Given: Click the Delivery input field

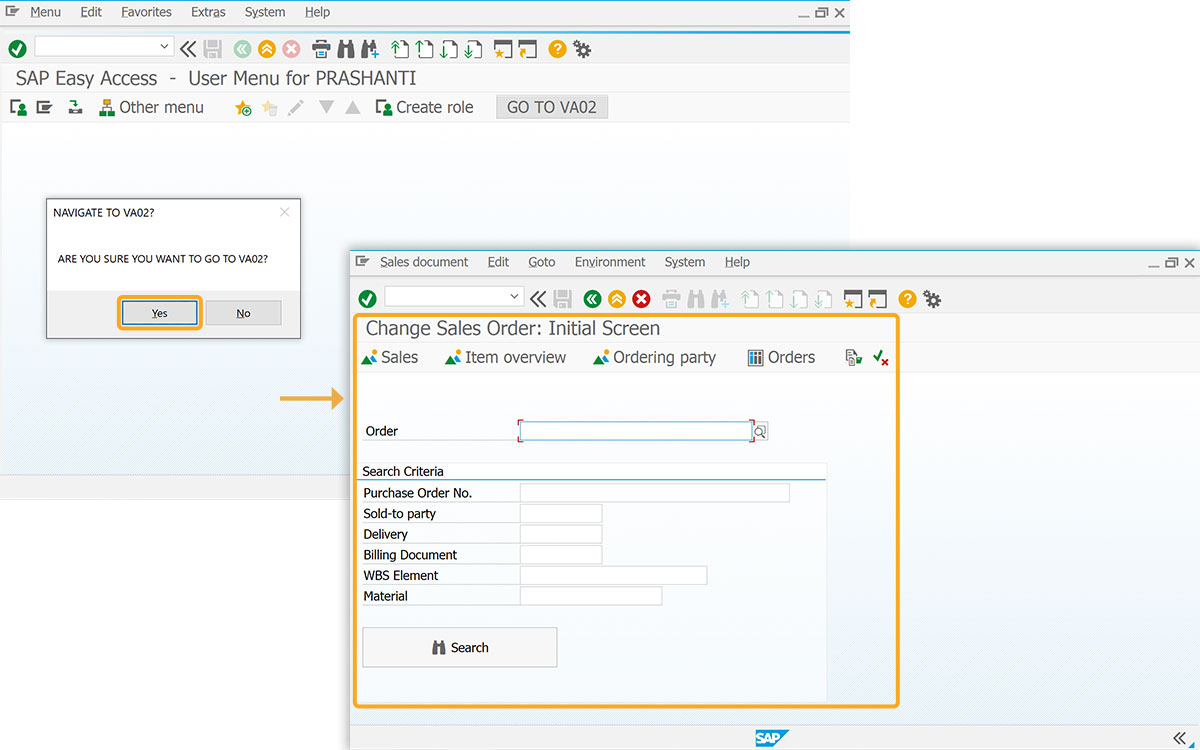Looking at the screenshot, I should point(561,534).
